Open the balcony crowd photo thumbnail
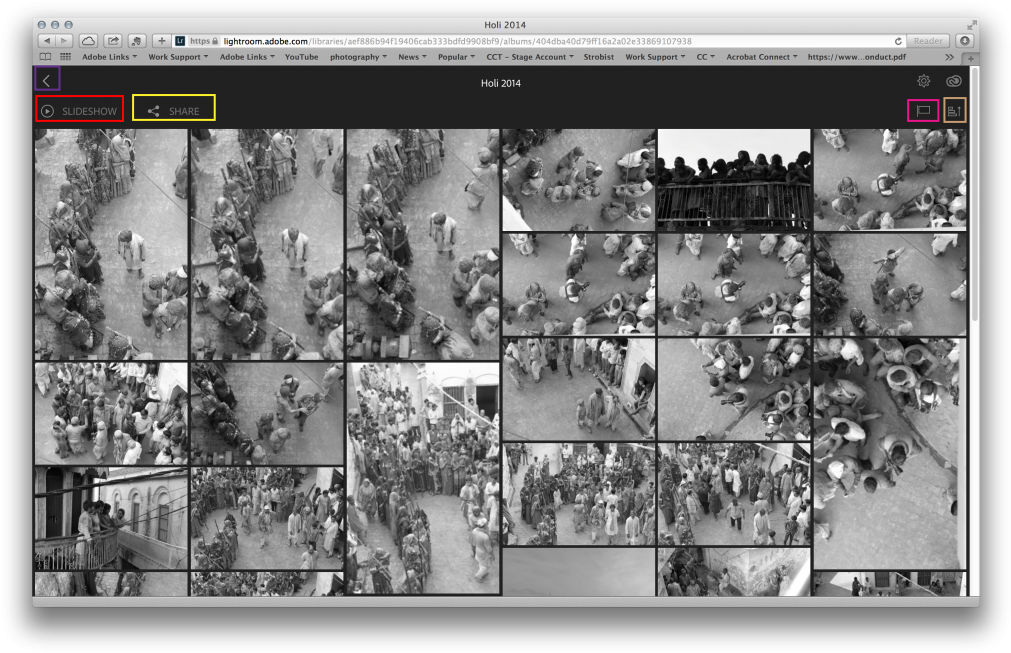Viewport: 1011px width, 653px height. (x=734, y=179)
